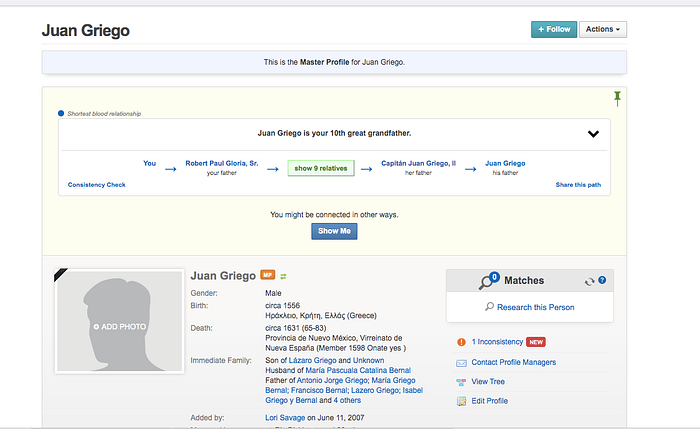Open the 1 Inconsistency link
The height and width of the screenshot is (429, 700).
coord(497,342)
